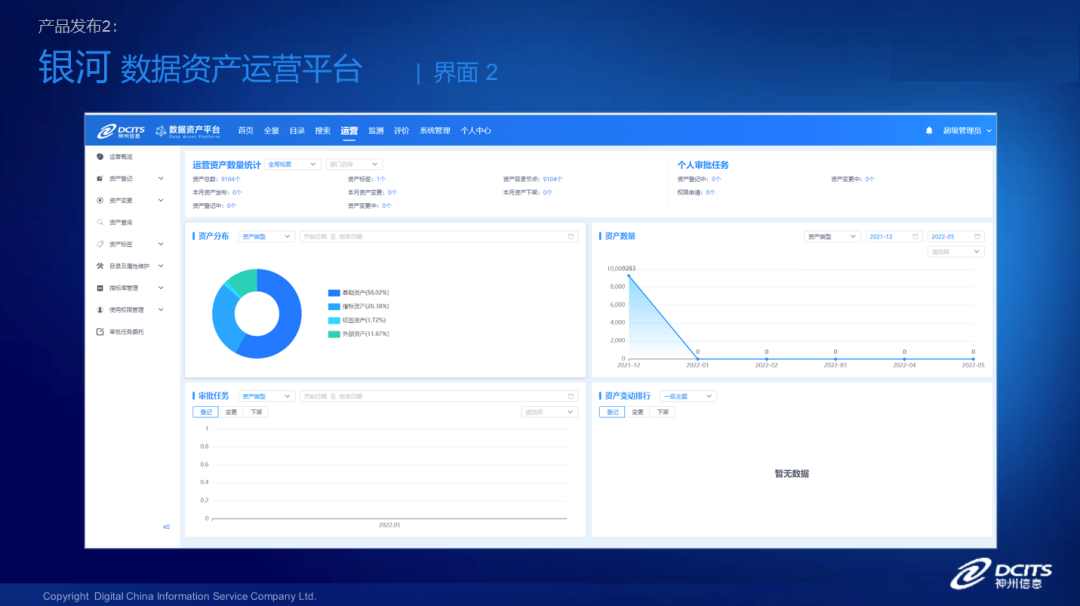Click the 运营概览 pie icon in sidebar
1080x606 pixels.
[100, 157]
